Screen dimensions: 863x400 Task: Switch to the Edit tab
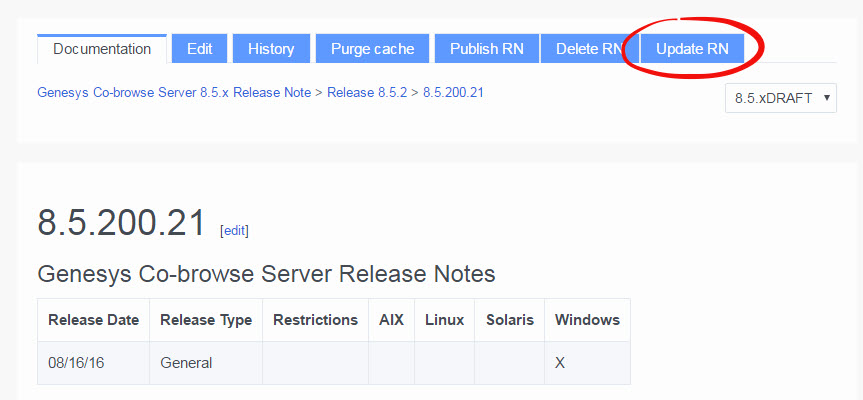[x=199, y=48]
